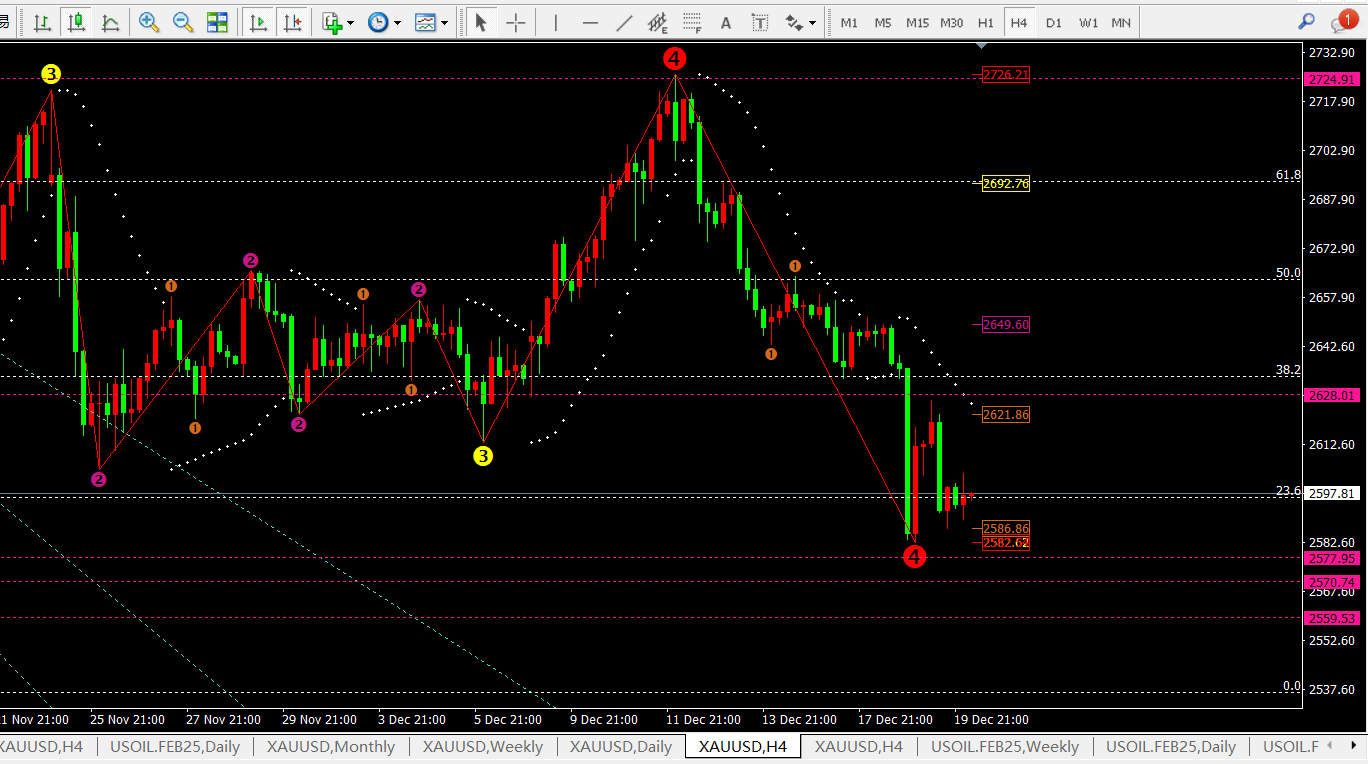1368x764 pixels.
Task: Select the 2726.21 price label
Action: click(x=1005, y=75)
